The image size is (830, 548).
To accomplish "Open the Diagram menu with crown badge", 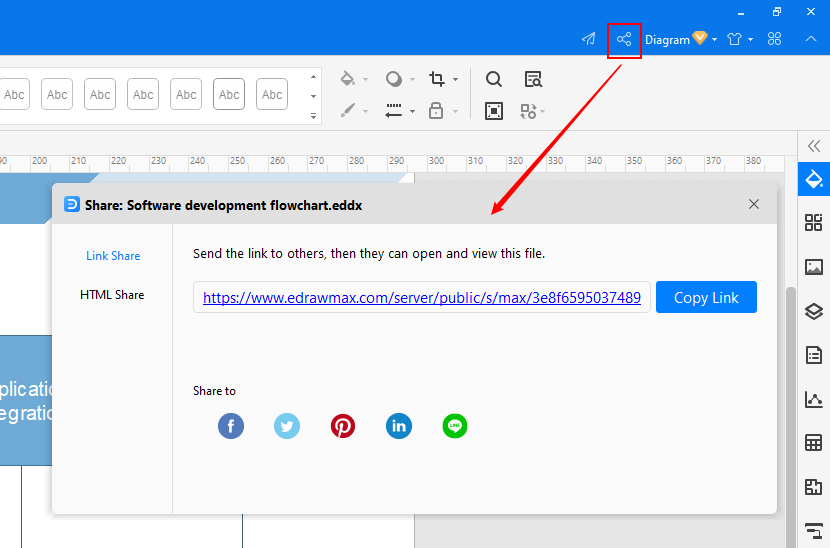I will coord(681,39).
